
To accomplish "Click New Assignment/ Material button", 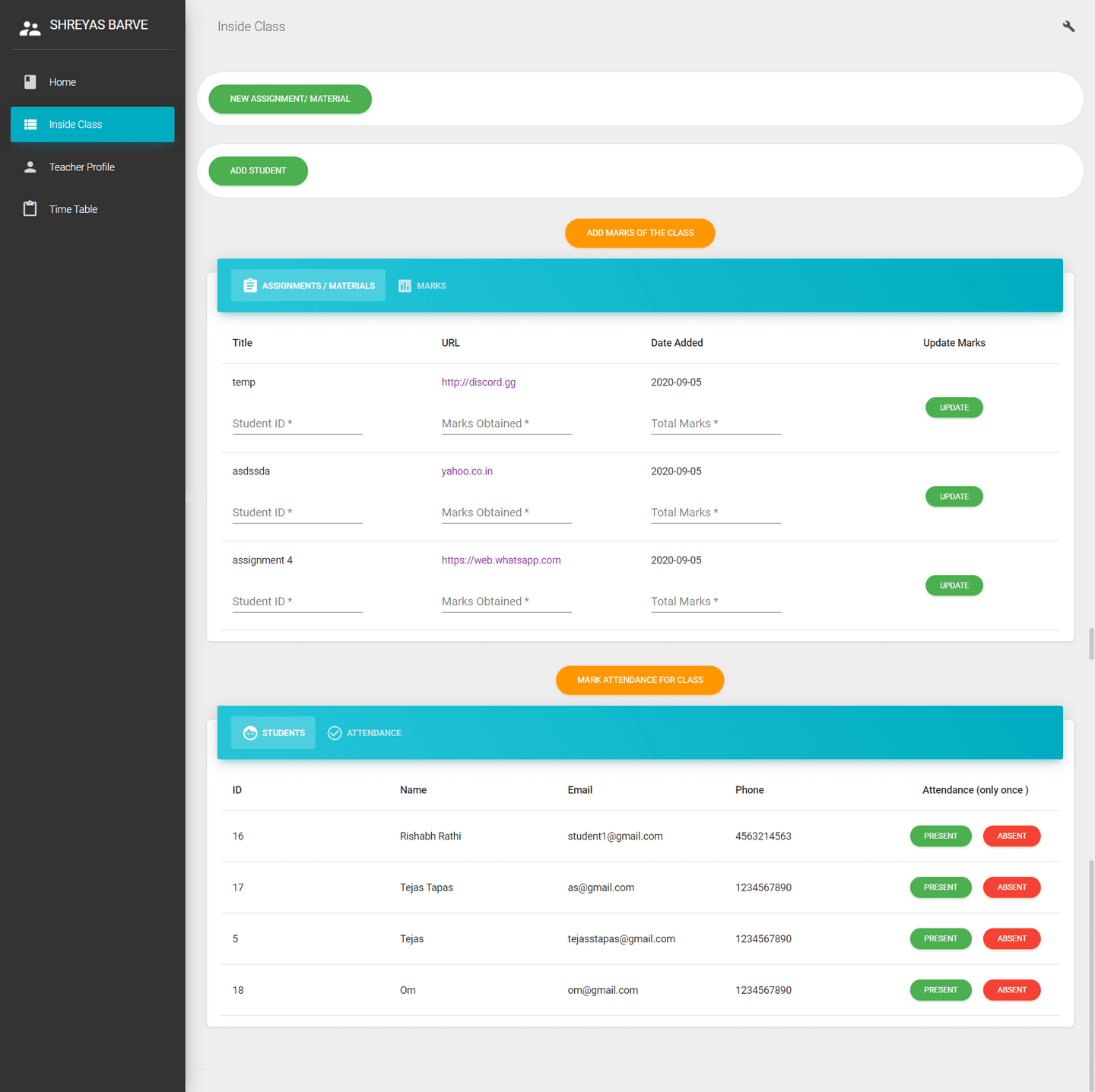I will (290, 99).
